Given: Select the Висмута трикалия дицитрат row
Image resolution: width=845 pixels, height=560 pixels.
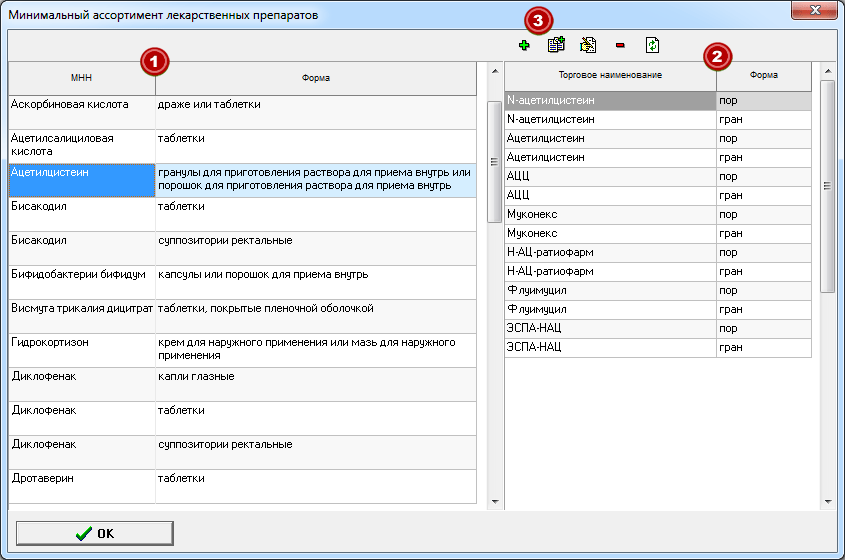Looking at the screenshot, I should click(x=243, y=316).
